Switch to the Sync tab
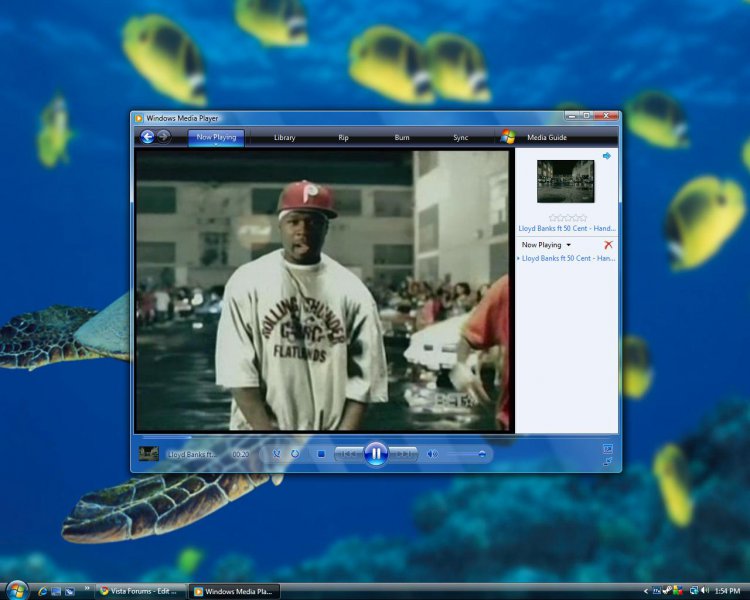Screen dimensions: 750x600 tap(460, 137)
